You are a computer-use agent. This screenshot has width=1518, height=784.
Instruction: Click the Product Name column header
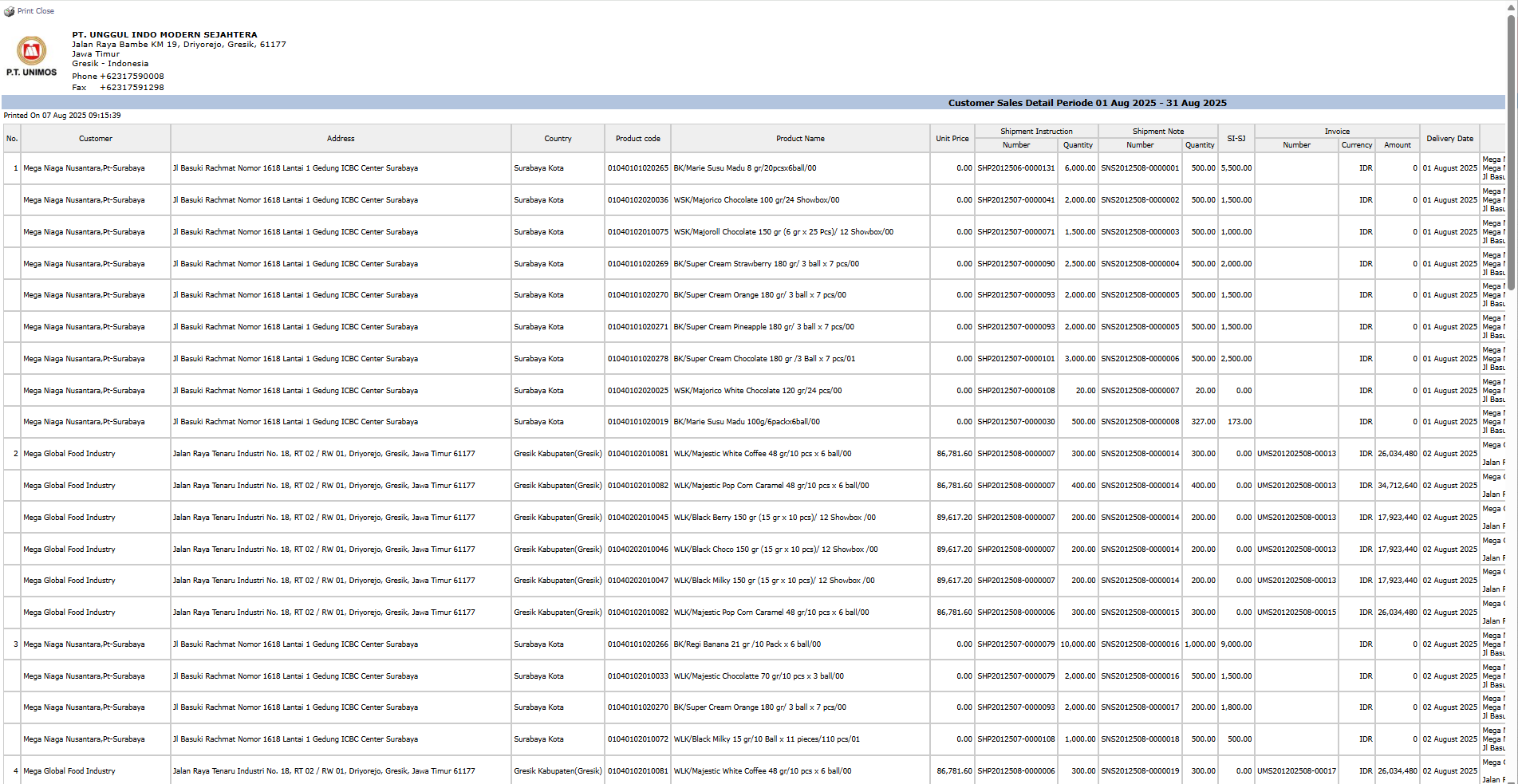pyautogui.click(x=800, y=139)
